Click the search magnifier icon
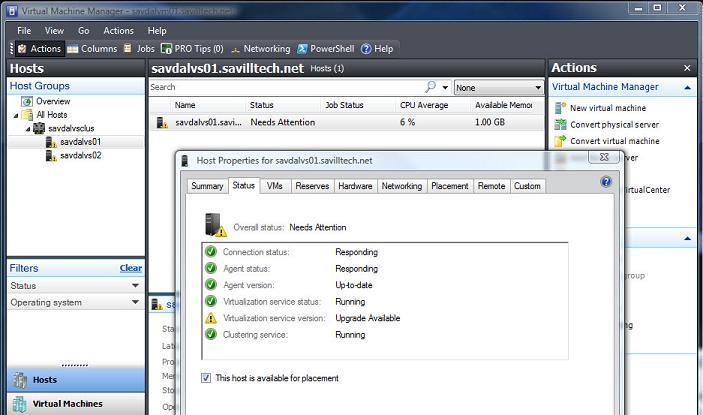This screenshot has height=415, width=703. click(430, 86)
